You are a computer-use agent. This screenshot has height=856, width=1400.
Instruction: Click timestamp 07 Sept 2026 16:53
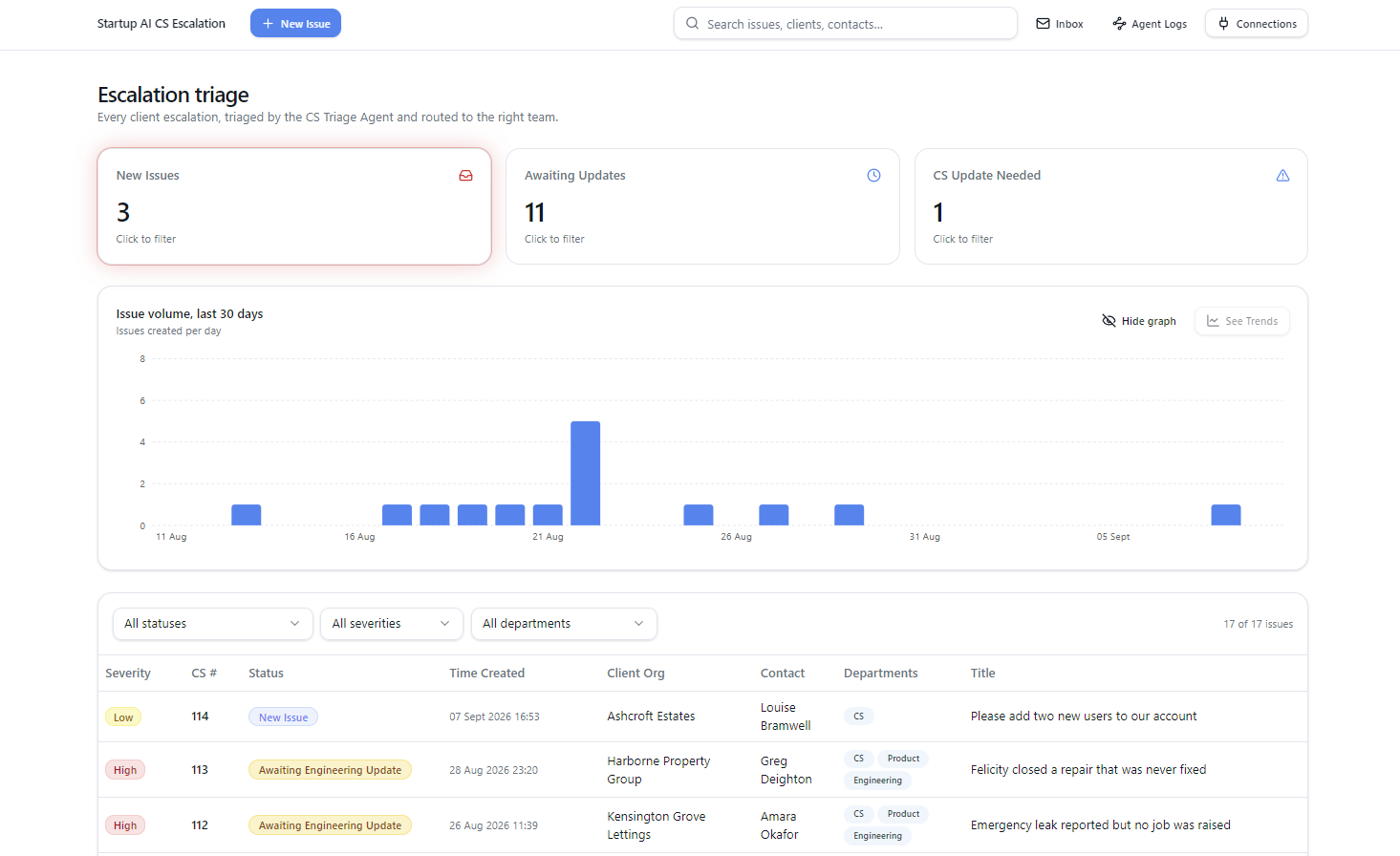tap(494, 717)
